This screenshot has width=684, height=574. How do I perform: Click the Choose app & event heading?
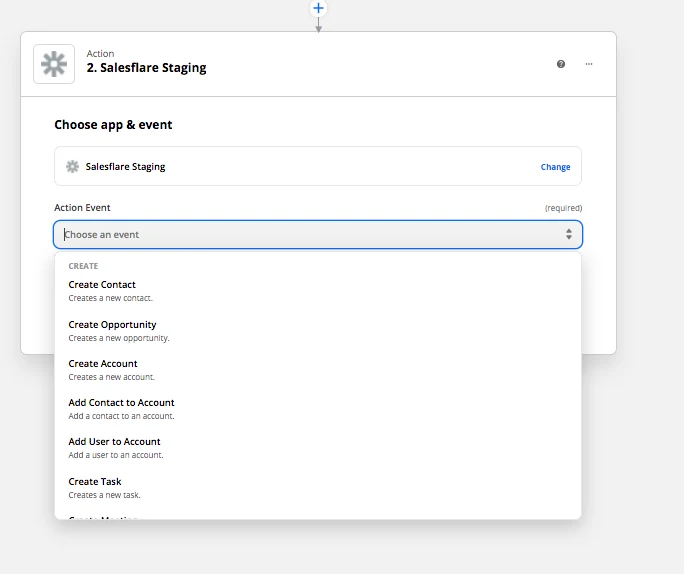113,125
